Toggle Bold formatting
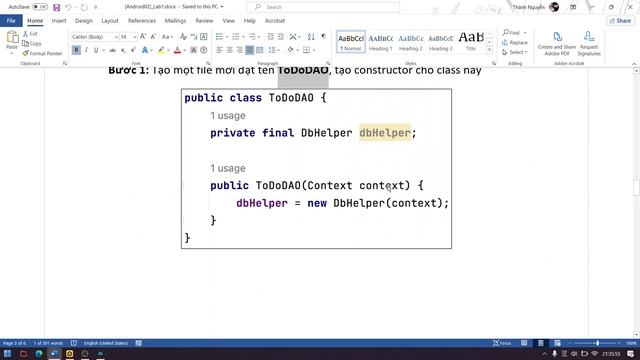The height and width of the screenshot is (360, 640). tap(76, 50)
